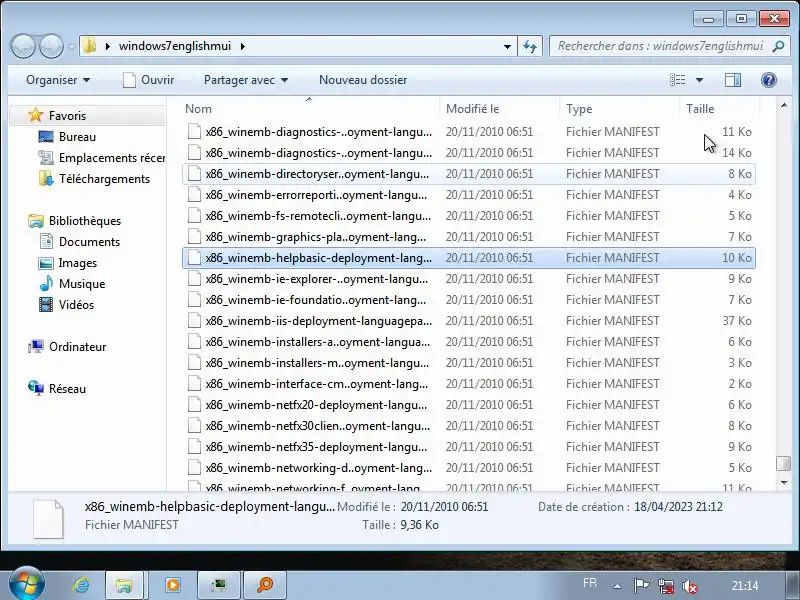Select x86_winemb-installers-a file
The height and width of the screenshot is (600, 800).
tap(468, 342)
